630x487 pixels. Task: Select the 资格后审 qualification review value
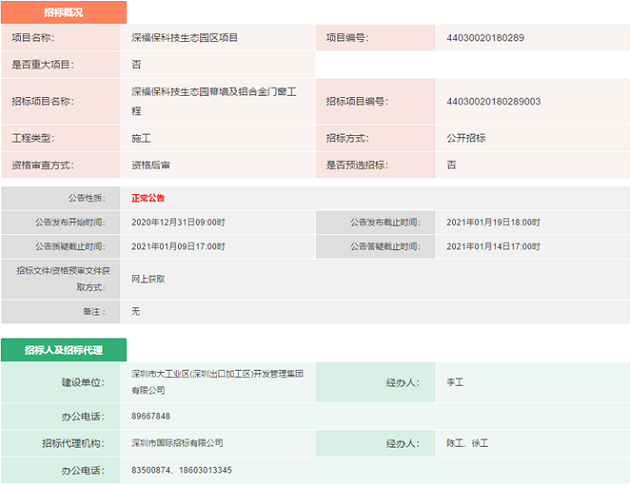[x=151, y=165]
